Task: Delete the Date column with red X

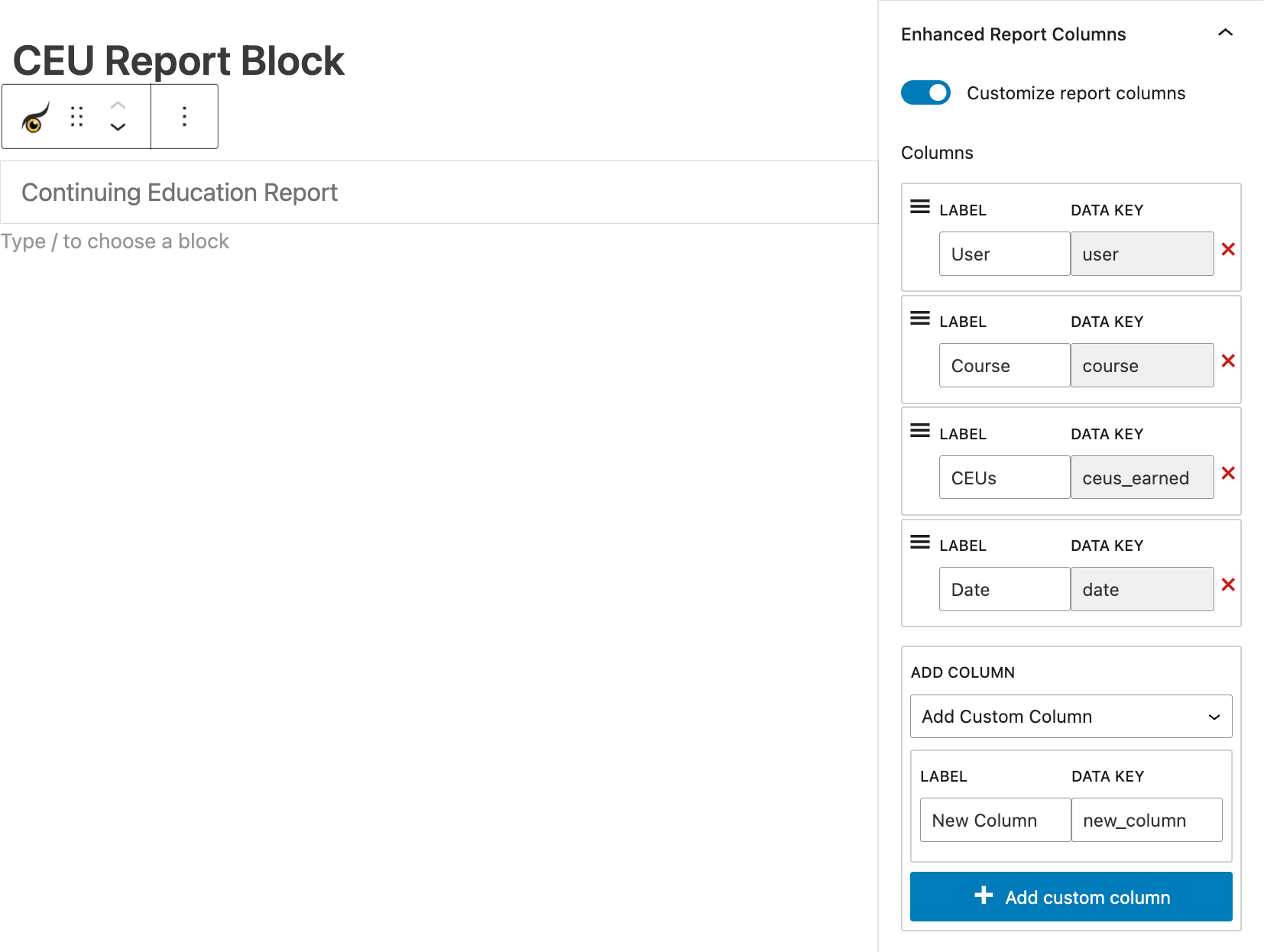Action: 1229,584
